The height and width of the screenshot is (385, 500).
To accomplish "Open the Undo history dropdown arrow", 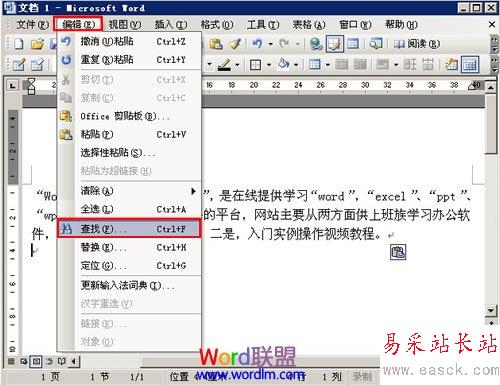I will tap(270, 44).
